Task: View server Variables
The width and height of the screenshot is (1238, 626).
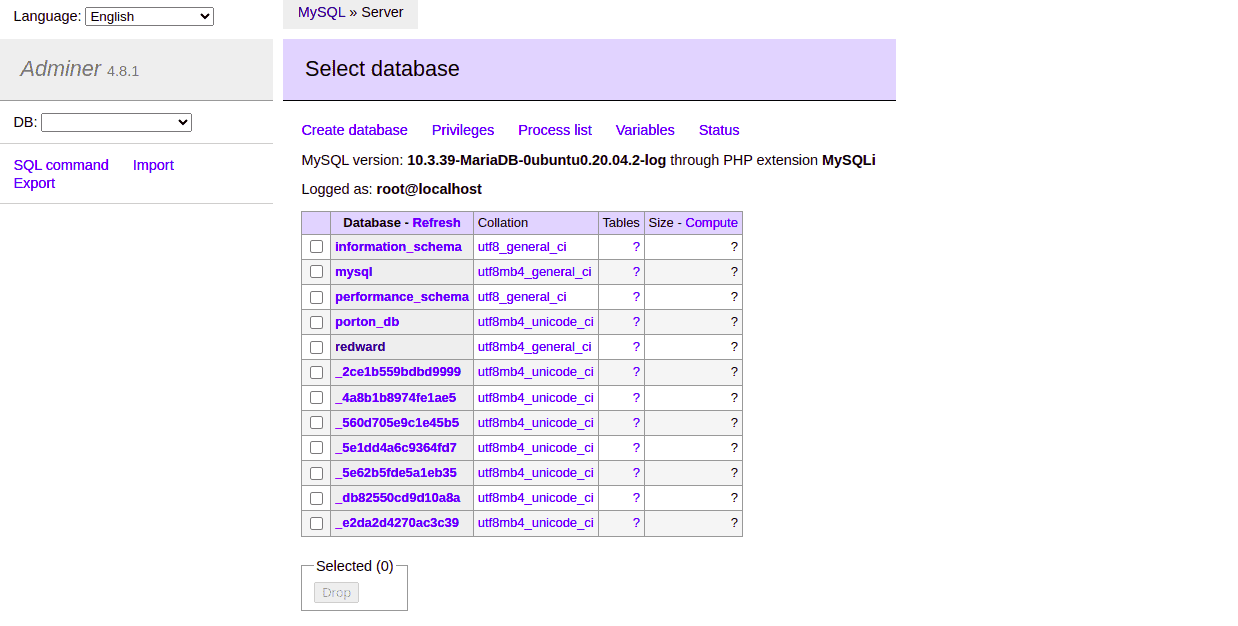Action: coord(645,130)
